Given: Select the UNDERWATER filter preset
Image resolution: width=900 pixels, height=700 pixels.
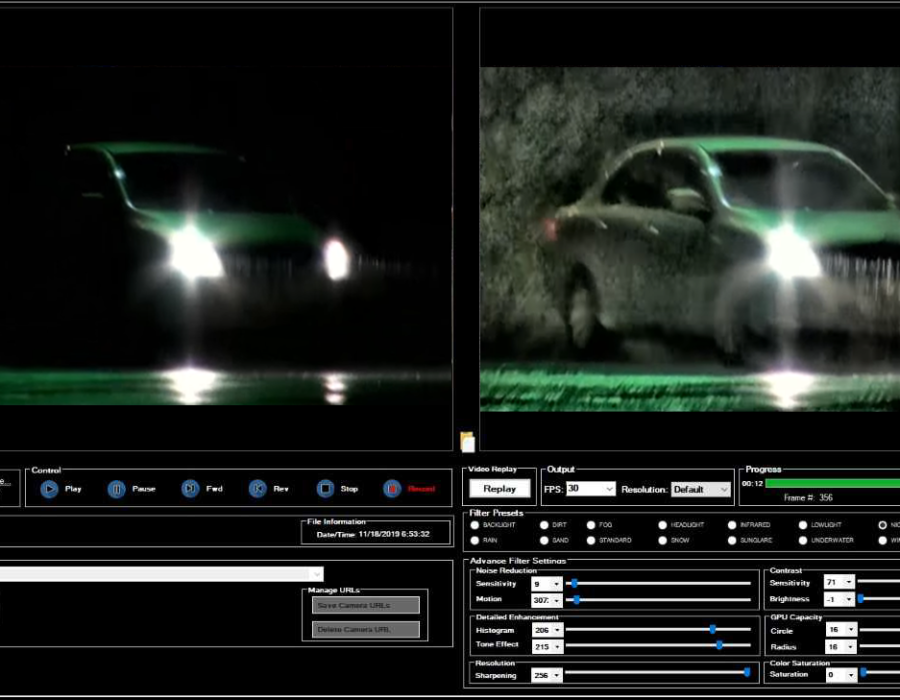Looking at the screenshot, I should tap(803, 540).
